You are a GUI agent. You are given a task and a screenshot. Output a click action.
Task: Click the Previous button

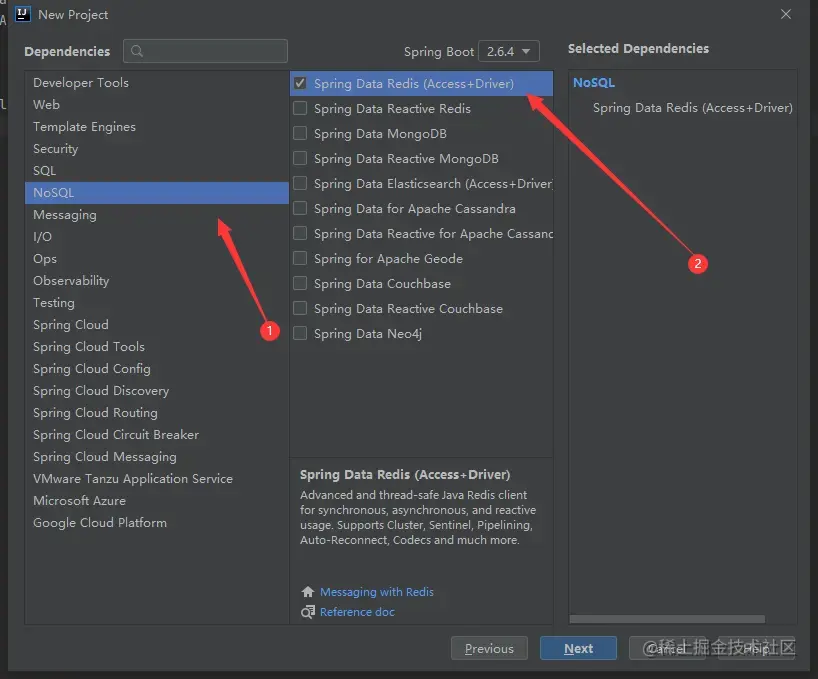point(489,648)
